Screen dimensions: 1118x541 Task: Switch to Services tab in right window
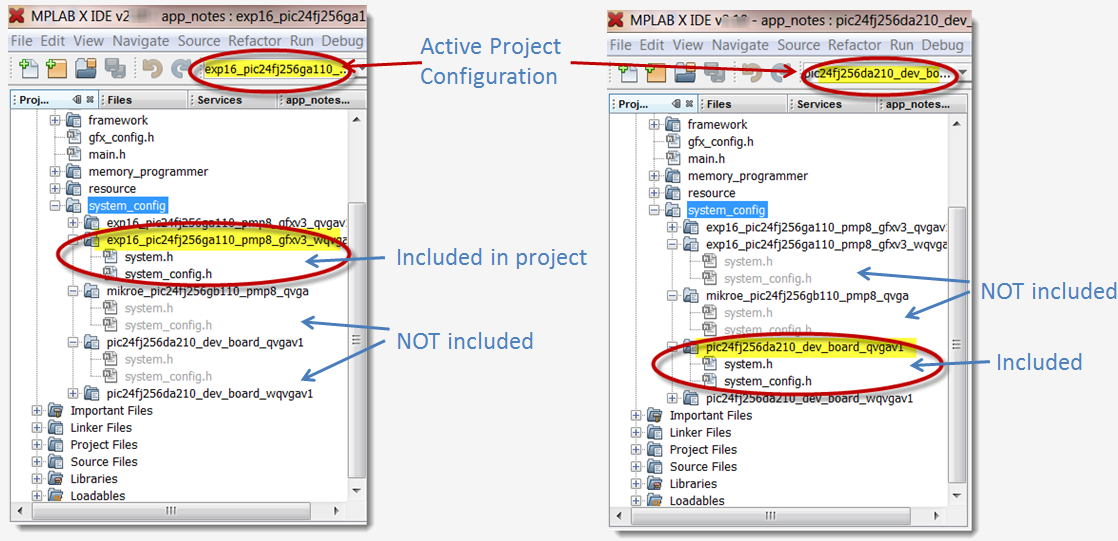[819, 104]
